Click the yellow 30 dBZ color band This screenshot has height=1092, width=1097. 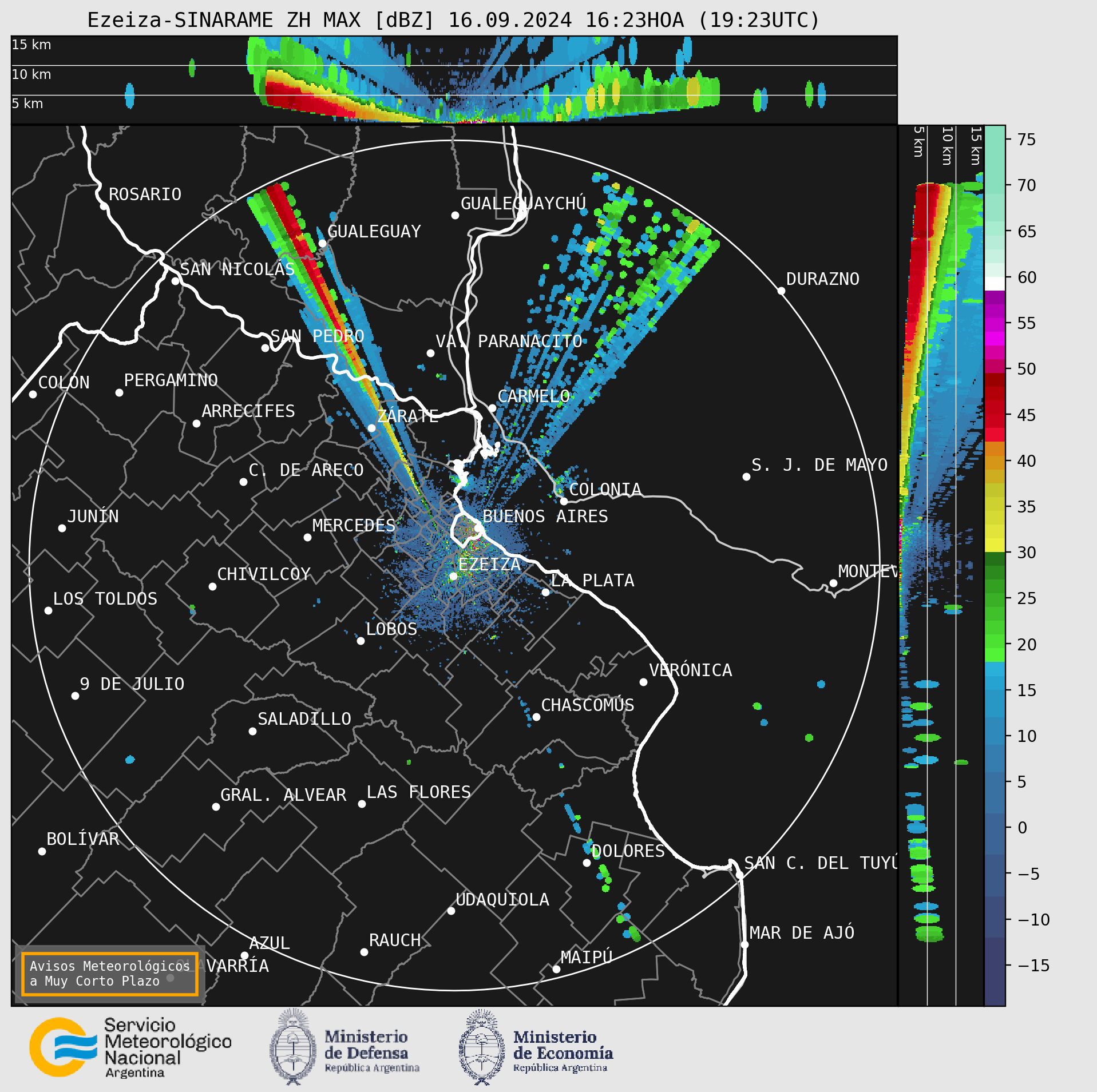[x=995, y=545]
